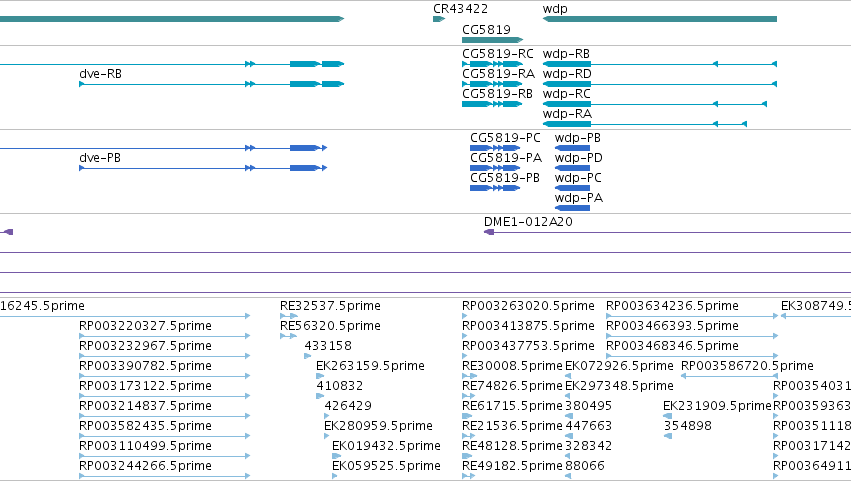The image size is (851, 481).
Task: Select EST label RP003263020.5prime
Action: click(x=528, y=306)
